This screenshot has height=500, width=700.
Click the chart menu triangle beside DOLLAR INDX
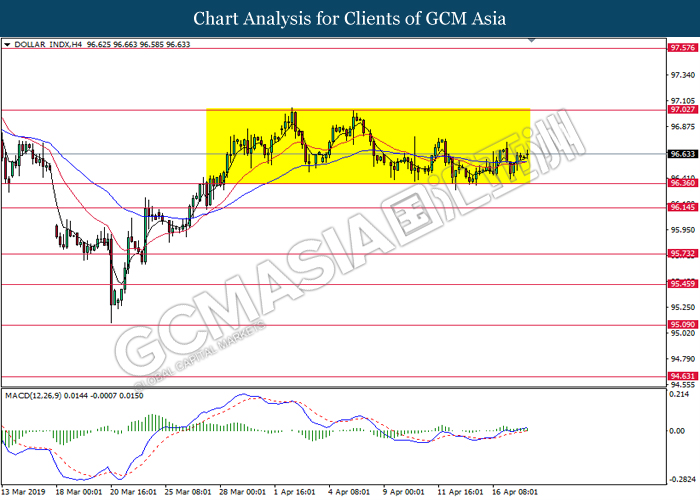tap(7, 45)
